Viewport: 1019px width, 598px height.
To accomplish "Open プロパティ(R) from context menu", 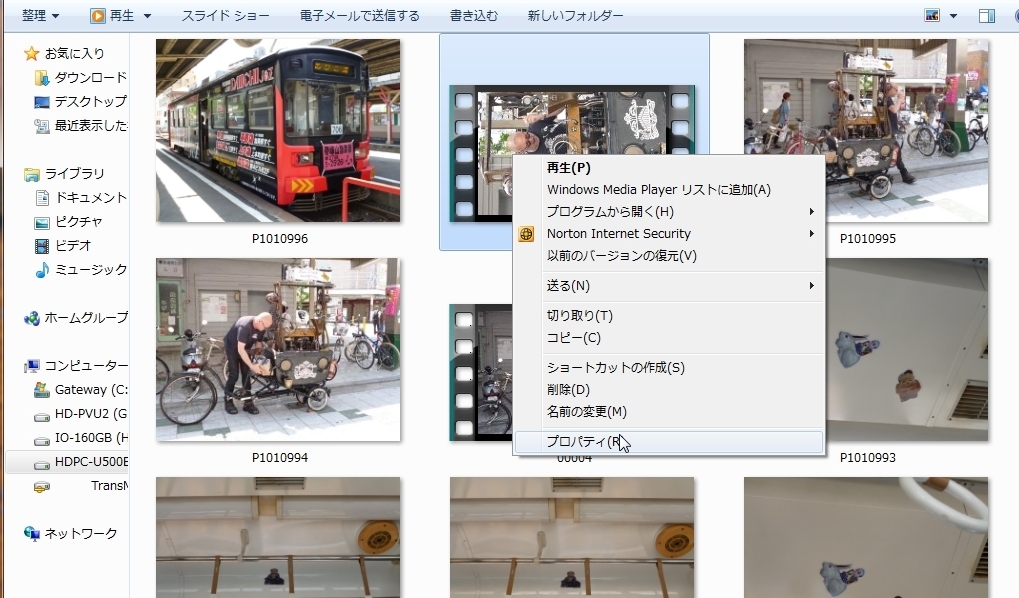I will tap(669, 442).
